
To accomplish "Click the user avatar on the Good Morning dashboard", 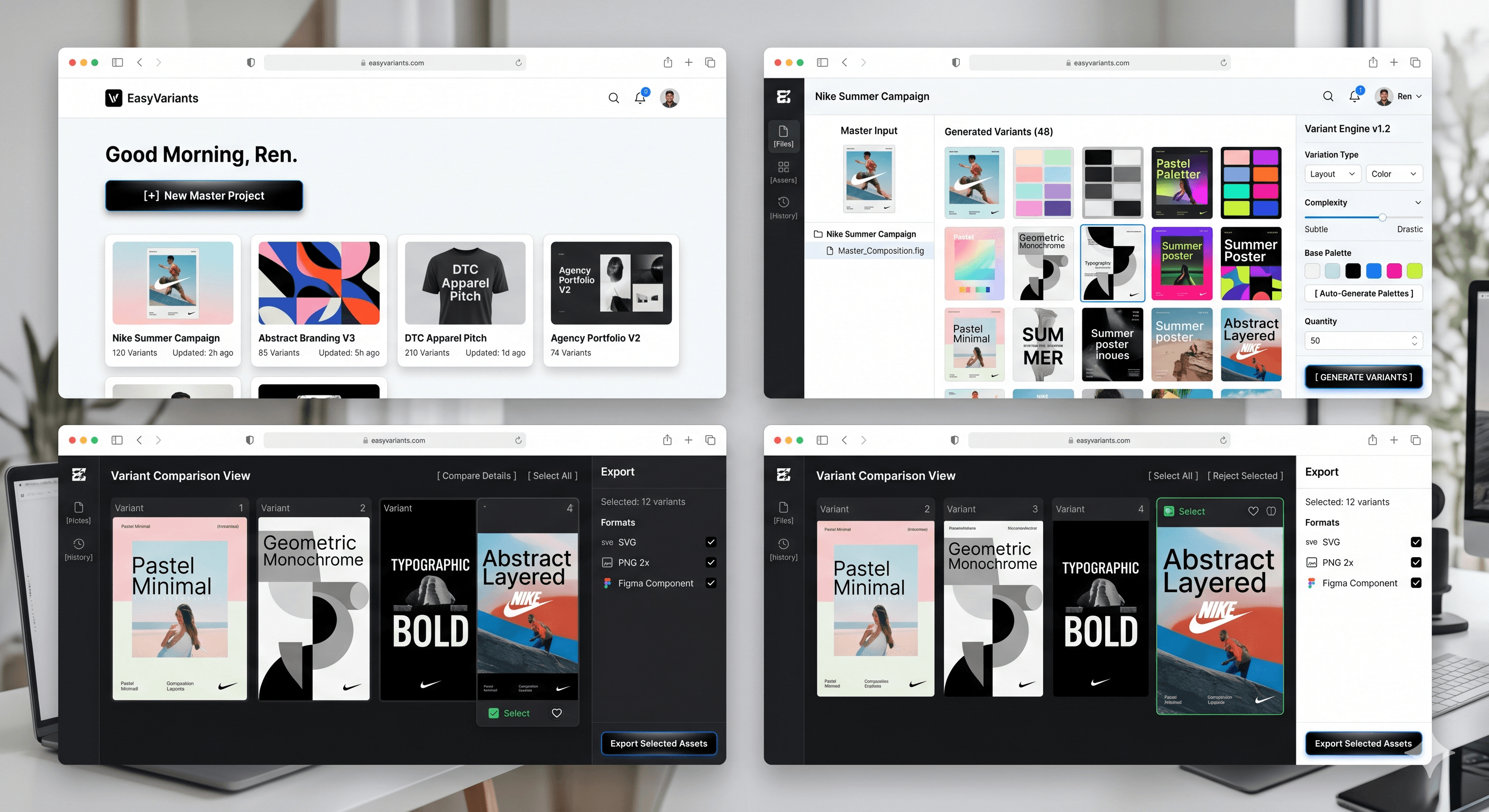I will click(669, 98).
